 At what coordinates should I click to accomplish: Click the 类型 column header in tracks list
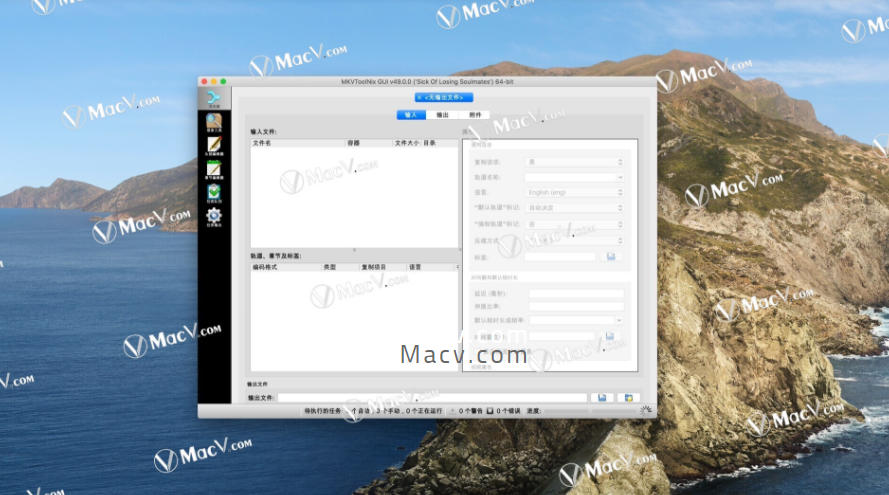pos(340,267)
